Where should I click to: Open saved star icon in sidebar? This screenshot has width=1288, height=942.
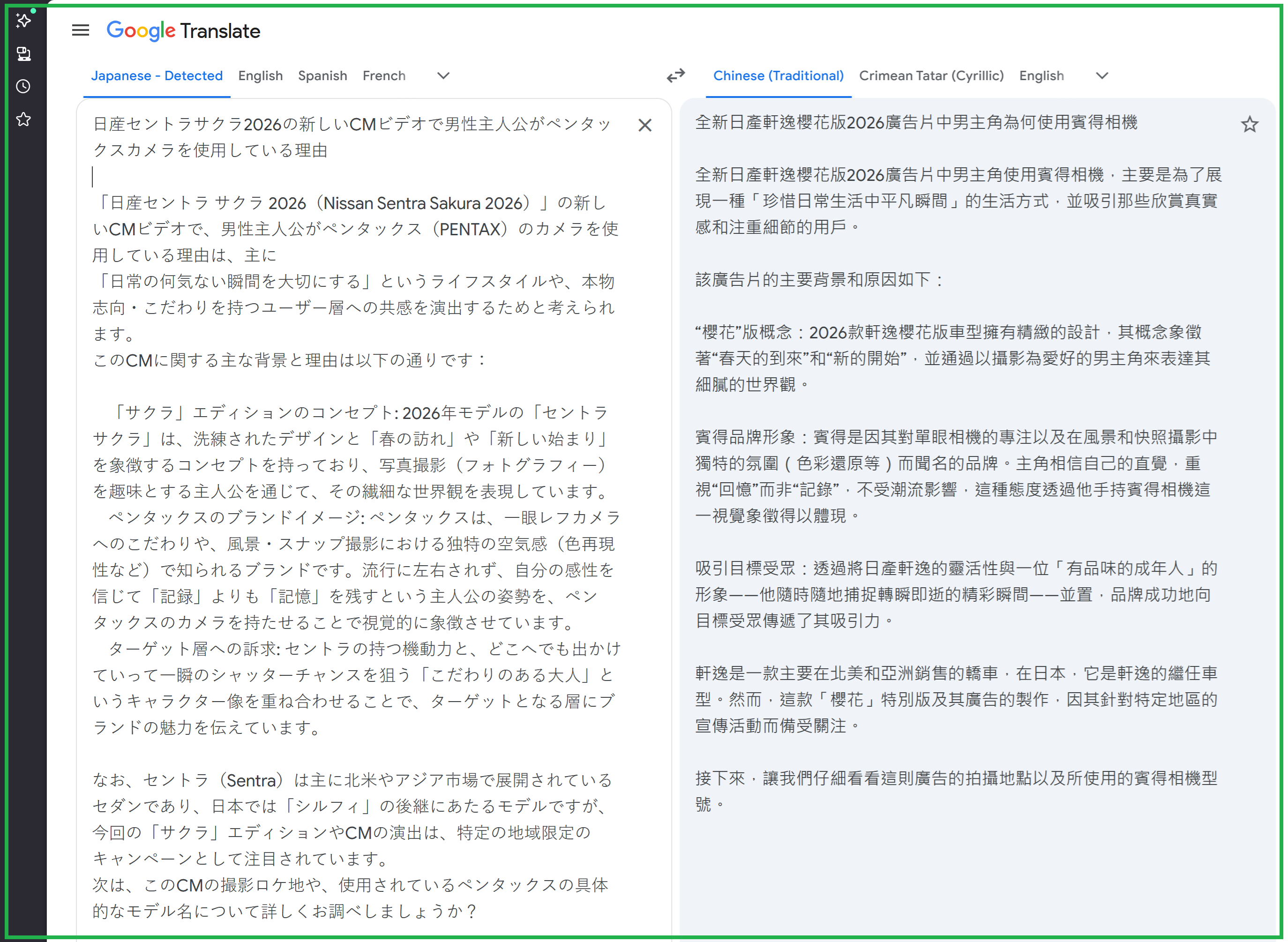(x=23, y=119)
